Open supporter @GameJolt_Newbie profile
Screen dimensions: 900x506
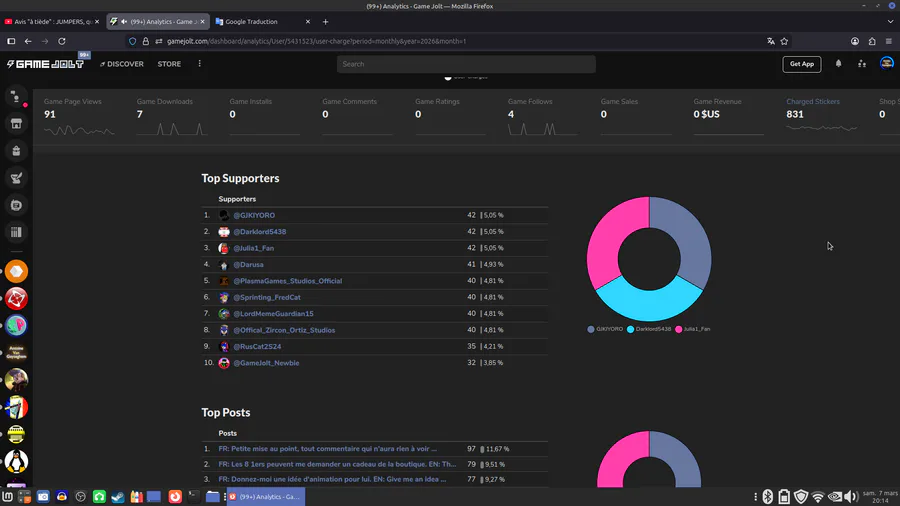[x=266, y=363]
